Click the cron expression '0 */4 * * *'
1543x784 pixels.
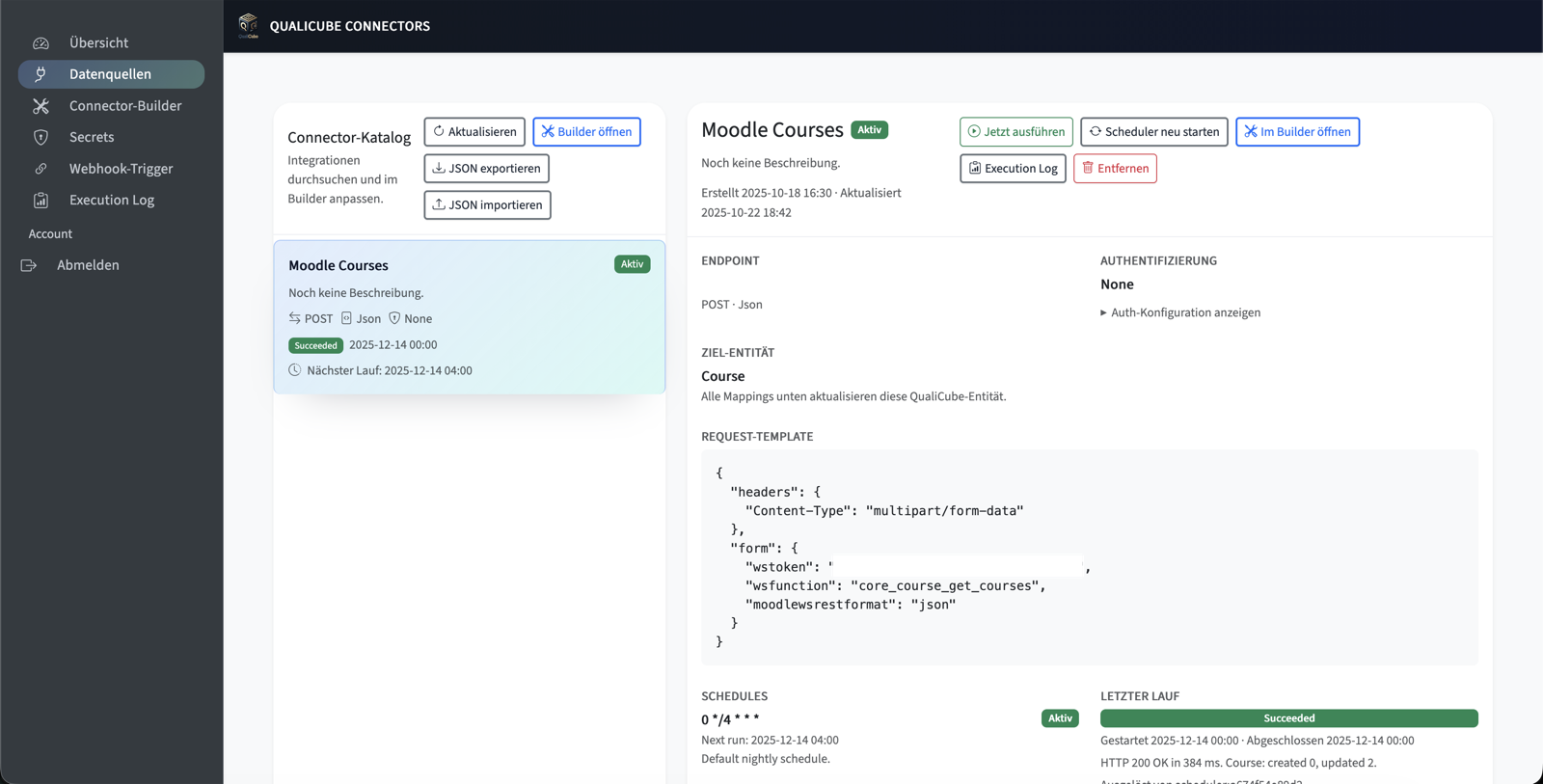(x=730, y=719)
